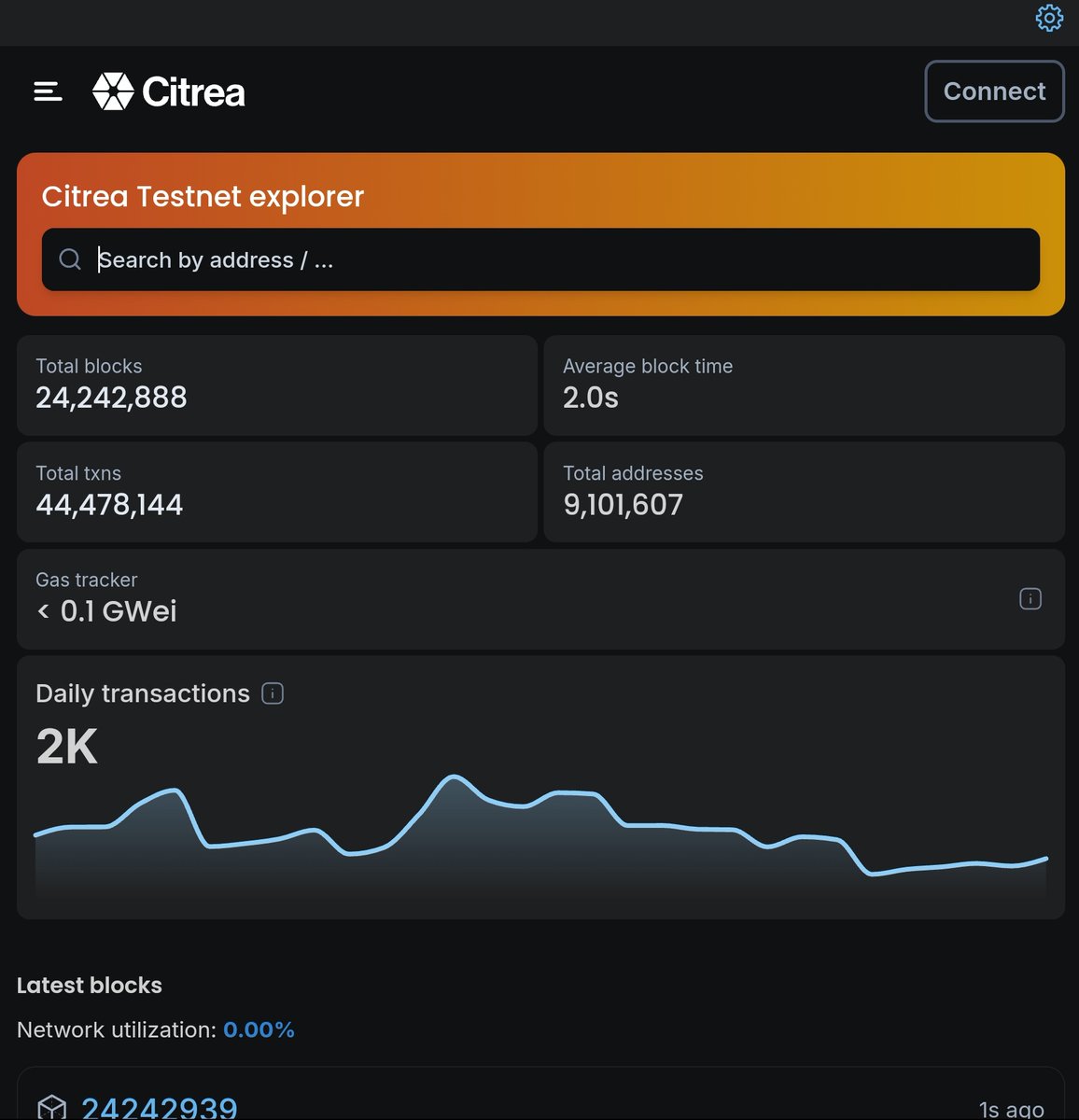Open the Daily transactions info tooltip icon
The image size is (1079, 1120).
coord(272,693)
